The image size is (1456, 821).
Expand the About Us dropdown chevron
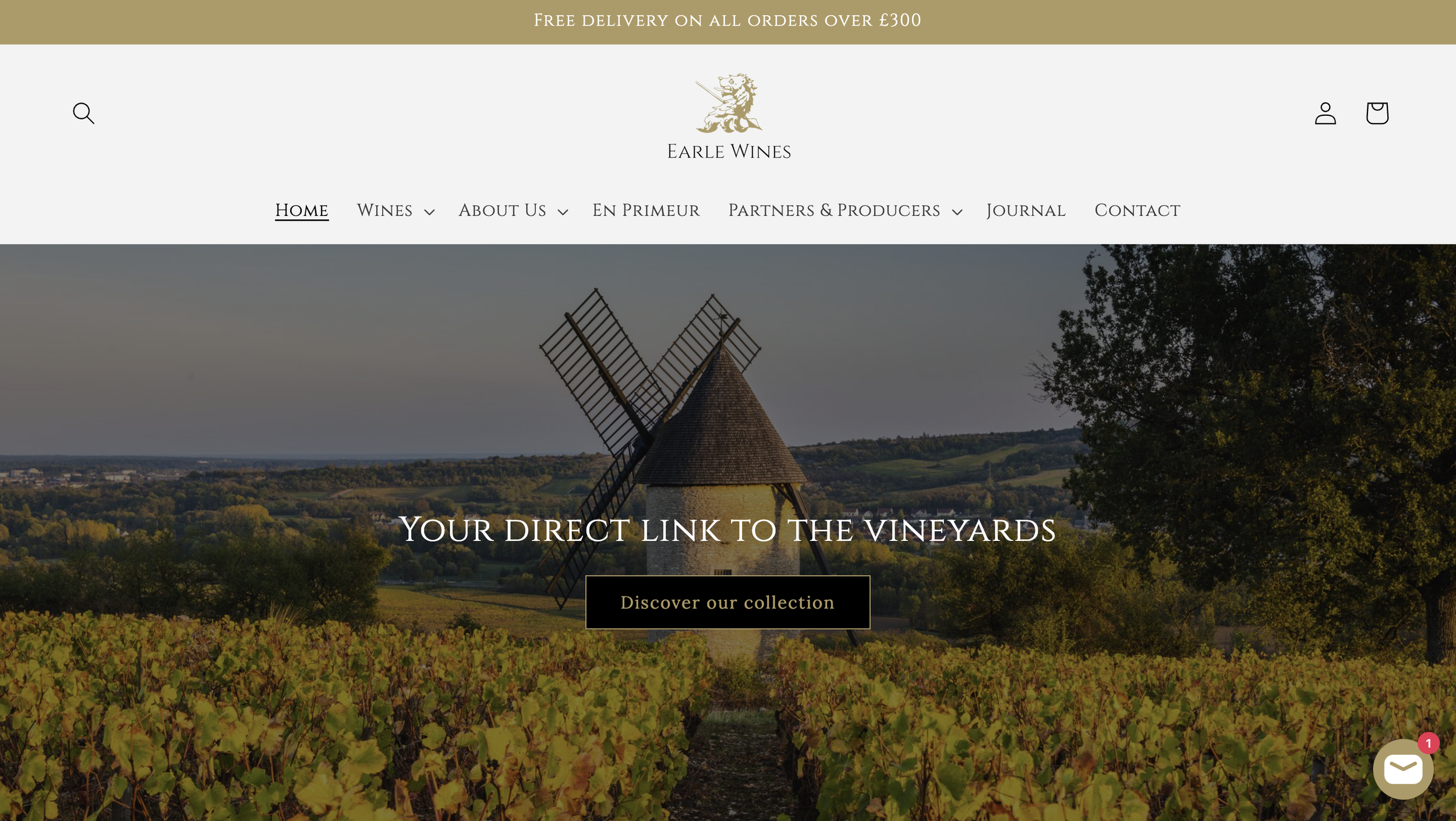tap(563, 212)
